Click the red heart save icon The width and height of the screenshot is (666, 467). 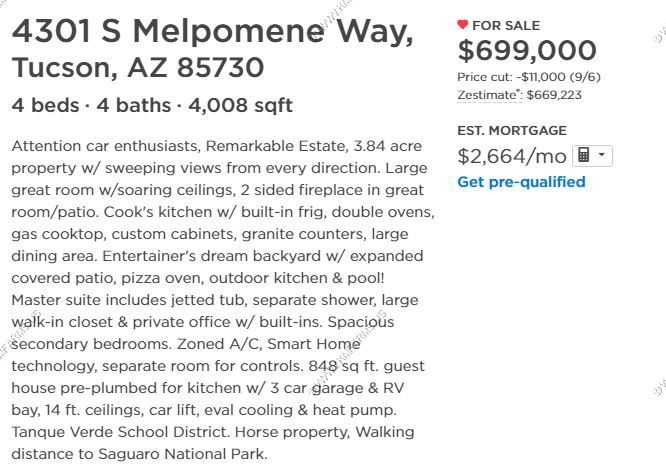coord(463,25)
